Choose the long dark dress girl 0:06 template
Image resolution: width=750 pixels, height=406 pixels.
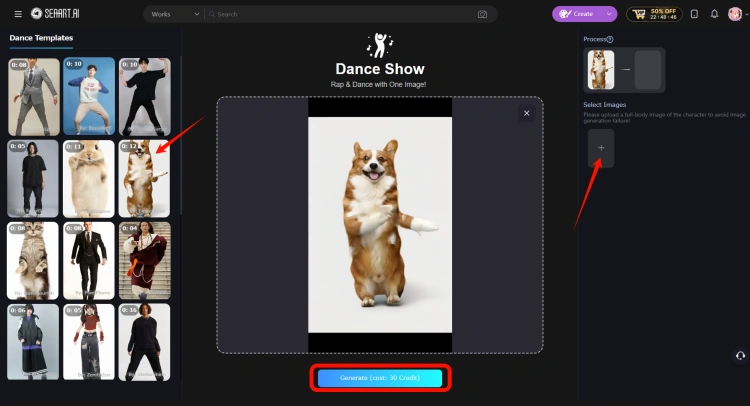point(33,342)
